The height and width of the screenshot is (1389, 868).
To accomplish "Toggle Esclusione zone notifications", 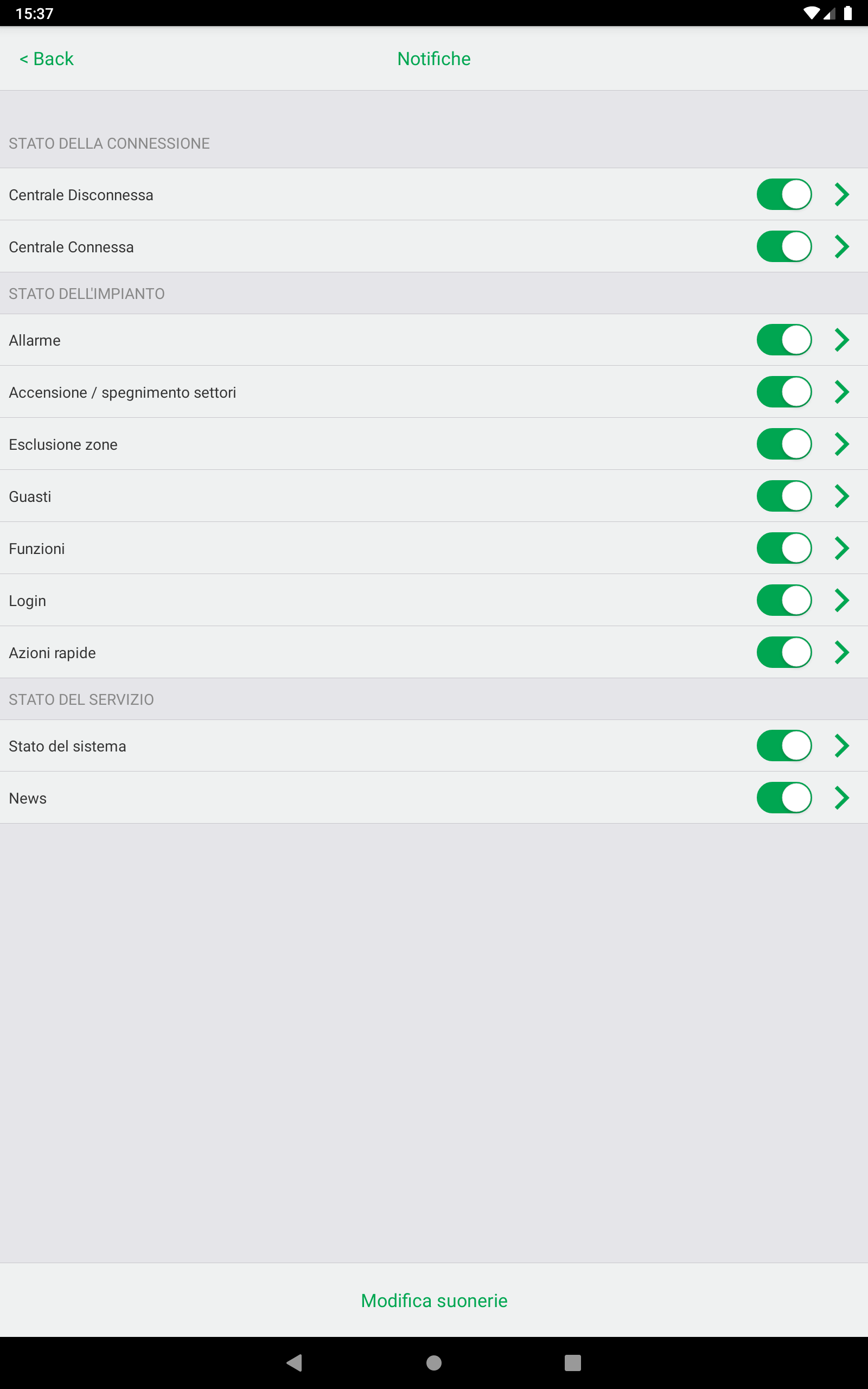I will [783, 444].
